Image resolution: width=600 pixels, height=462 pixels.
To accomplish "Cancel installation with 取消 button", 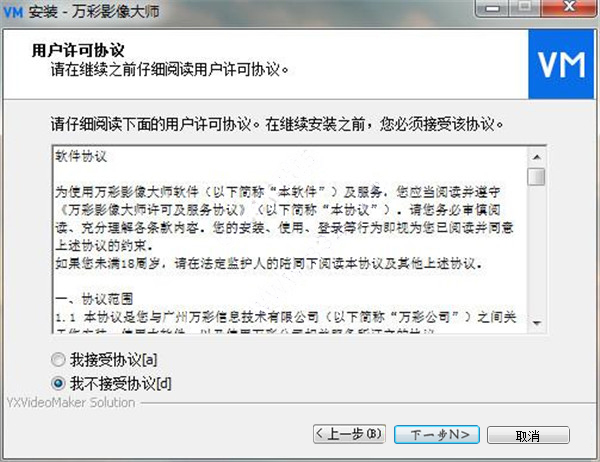I will [x=528, y=435].
